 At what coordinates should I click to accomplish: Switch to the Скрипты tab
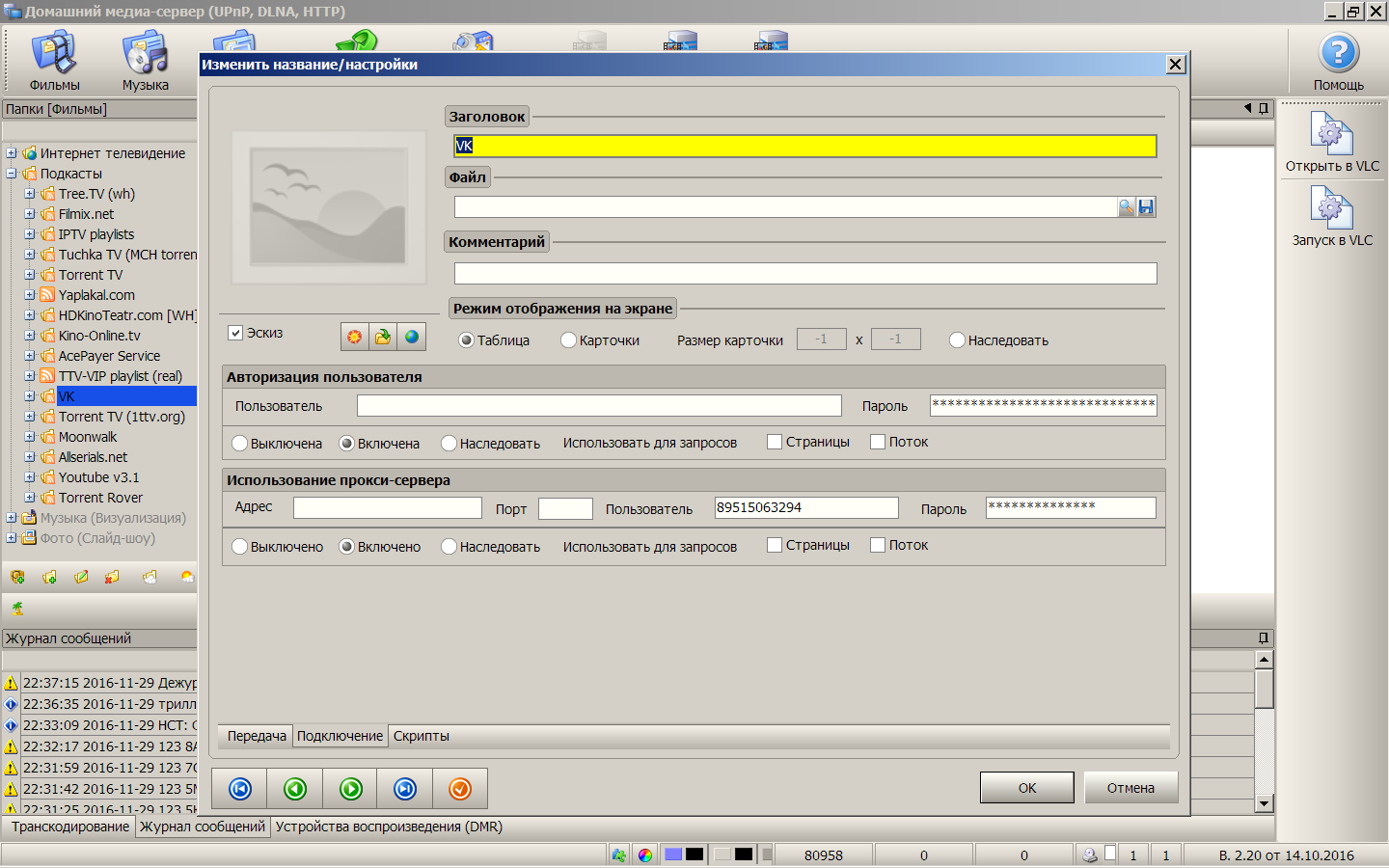tap(421, 736)
